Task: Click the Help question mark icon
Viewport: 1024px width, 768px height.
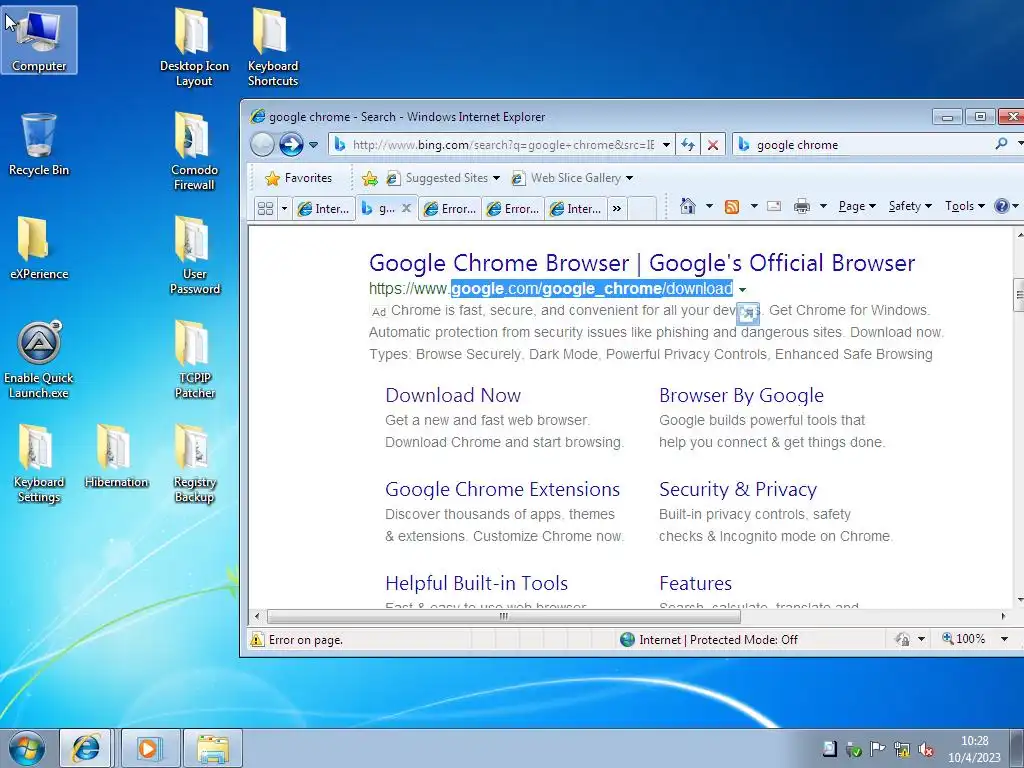Action: point(1001,206)
